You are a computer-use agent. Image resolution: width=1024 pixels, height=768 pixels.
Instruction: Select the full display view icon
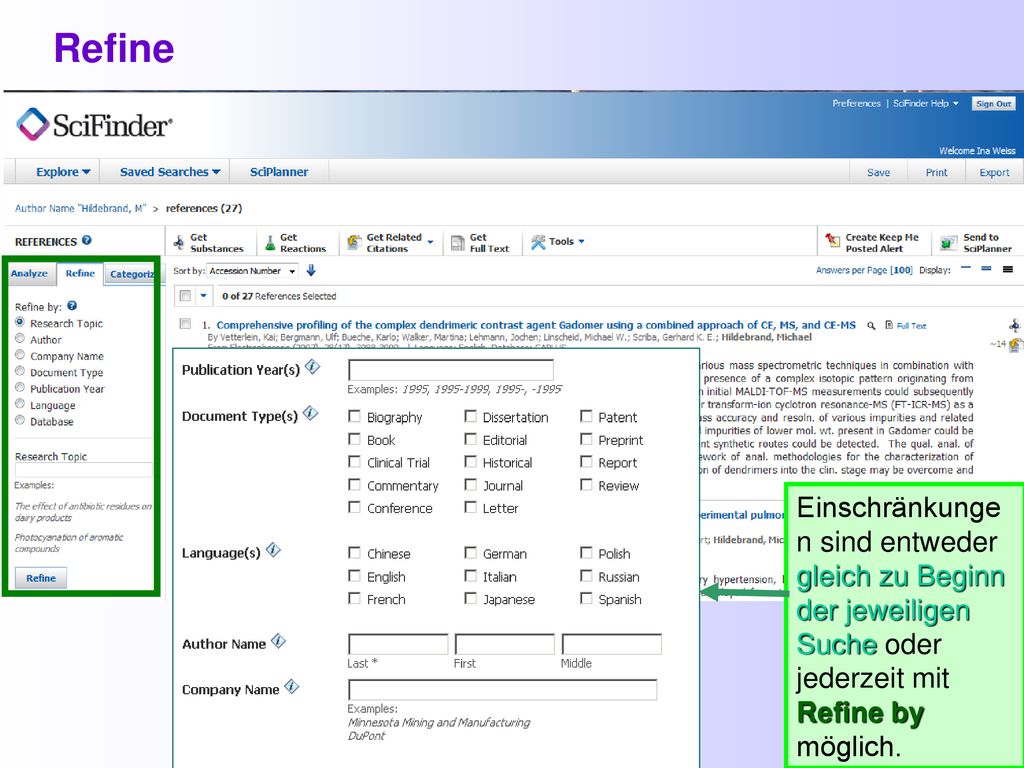tap(1008, 269)
